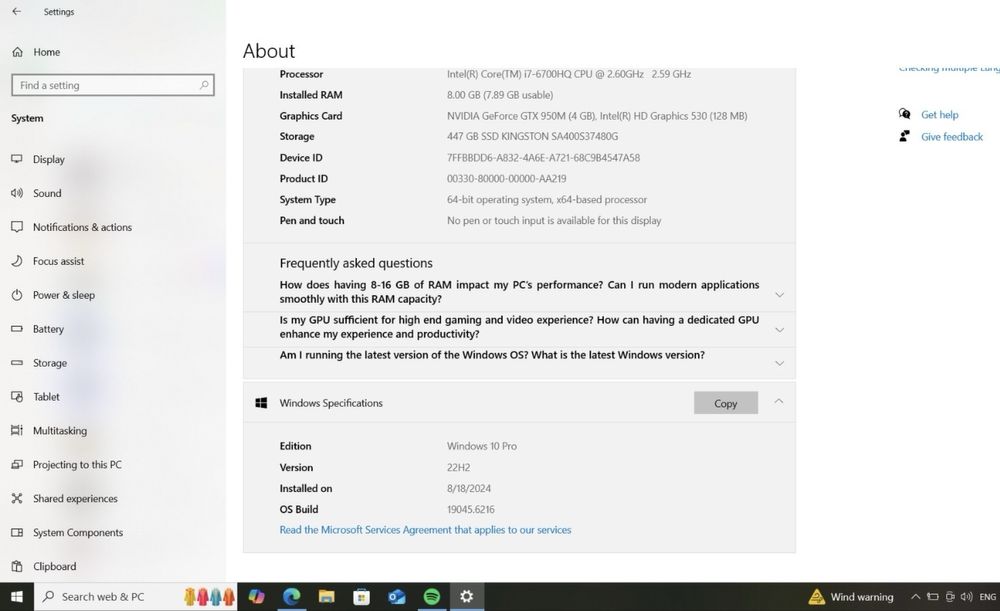Screen dimensions: 1000x611
Task: Select the Installed RAM value 8.00 GB
Action: (x=500, y=95)
